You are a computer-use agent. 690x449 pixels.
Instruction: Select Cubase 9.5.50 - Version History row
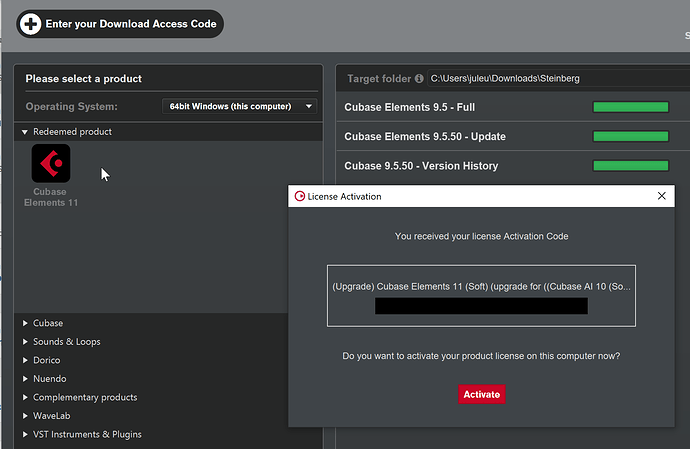click(513, 166)
